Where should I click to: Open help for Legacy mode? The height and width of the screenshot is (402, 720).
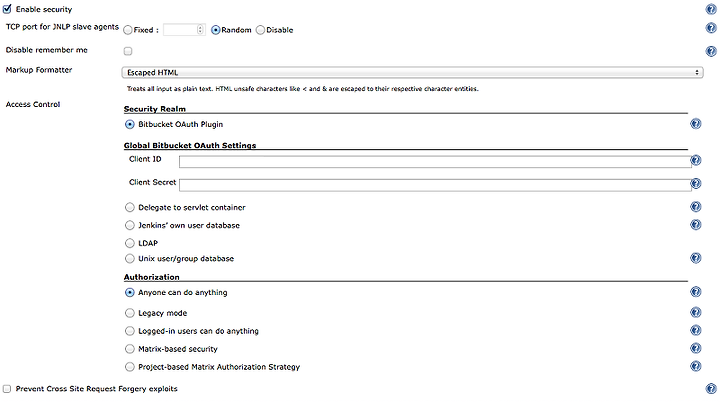pos(696,312)
